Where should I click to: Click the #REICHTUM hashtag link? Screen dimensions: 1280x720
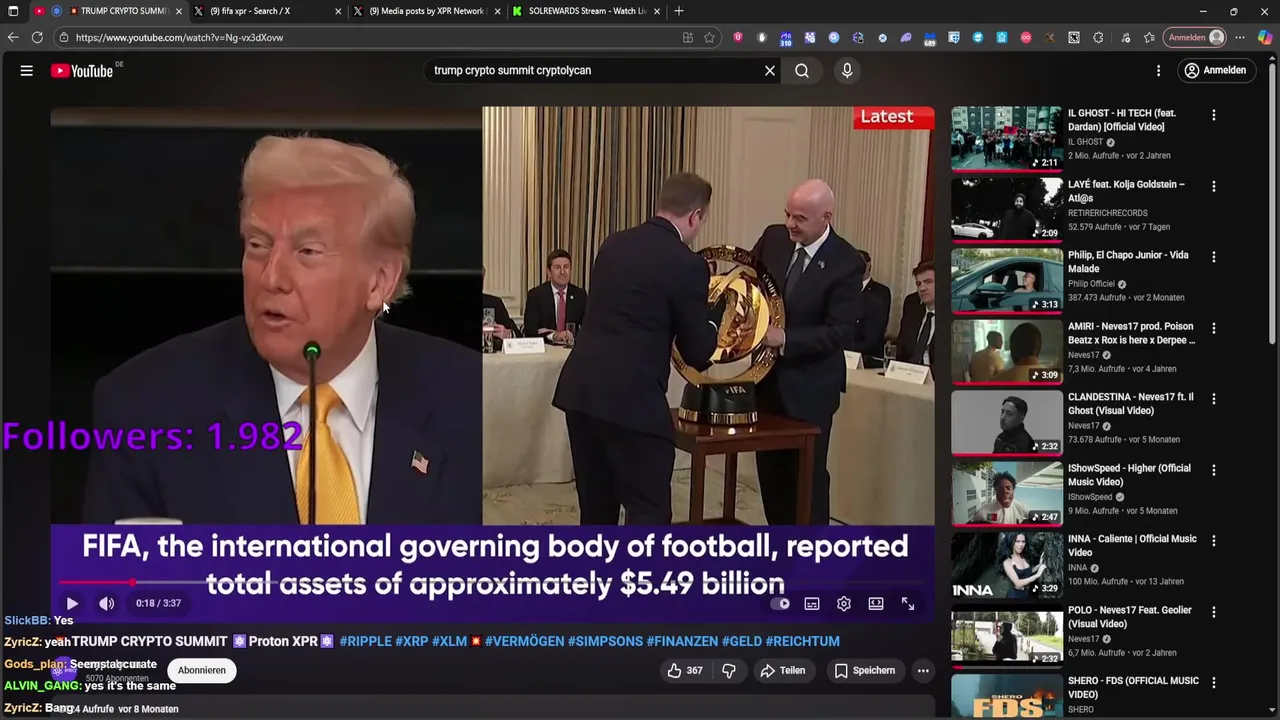[802, 641]
